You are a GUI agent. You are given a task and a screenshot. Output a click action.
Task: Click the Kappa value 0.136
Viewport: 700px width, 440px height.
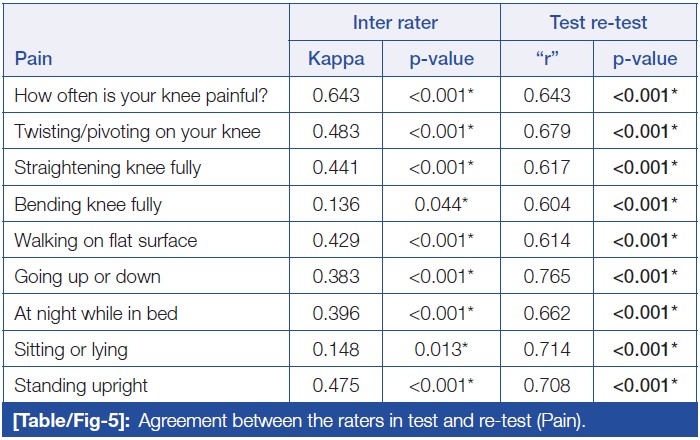pos(336,205)
